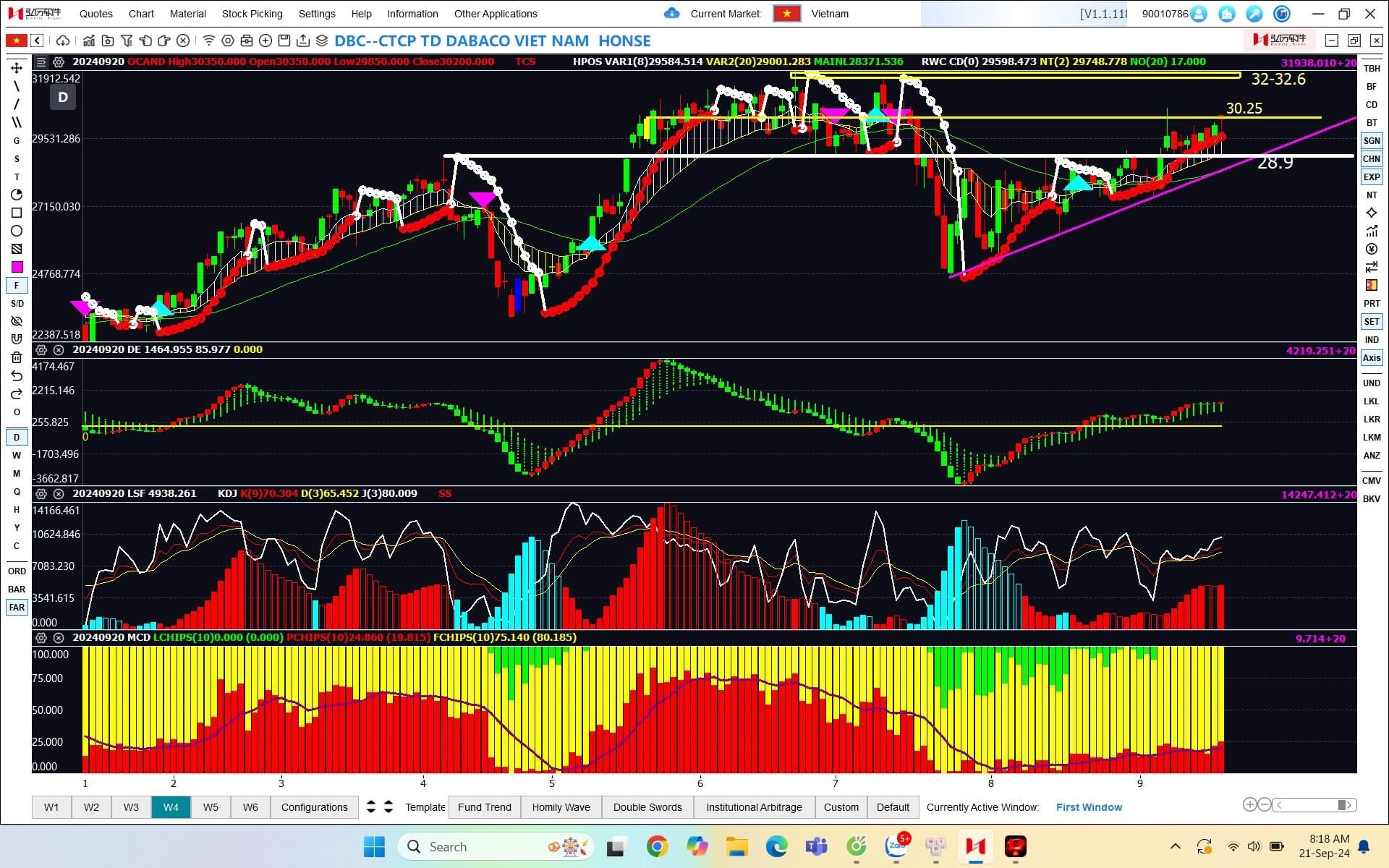Image resolution: width=1389 pixels, height=868 pixels.
Task: Toggle SGN signals in right sidebar
Action: (1372, 140)
